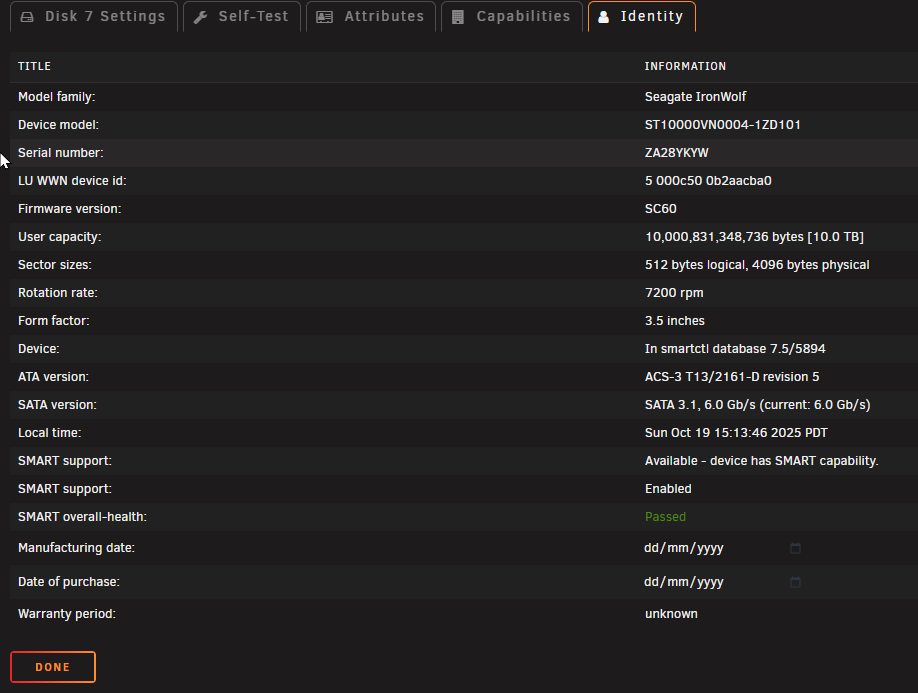The width and height of the screenshot is (918, 693).
Task: Click the green Passed health status
Action: 665,517
